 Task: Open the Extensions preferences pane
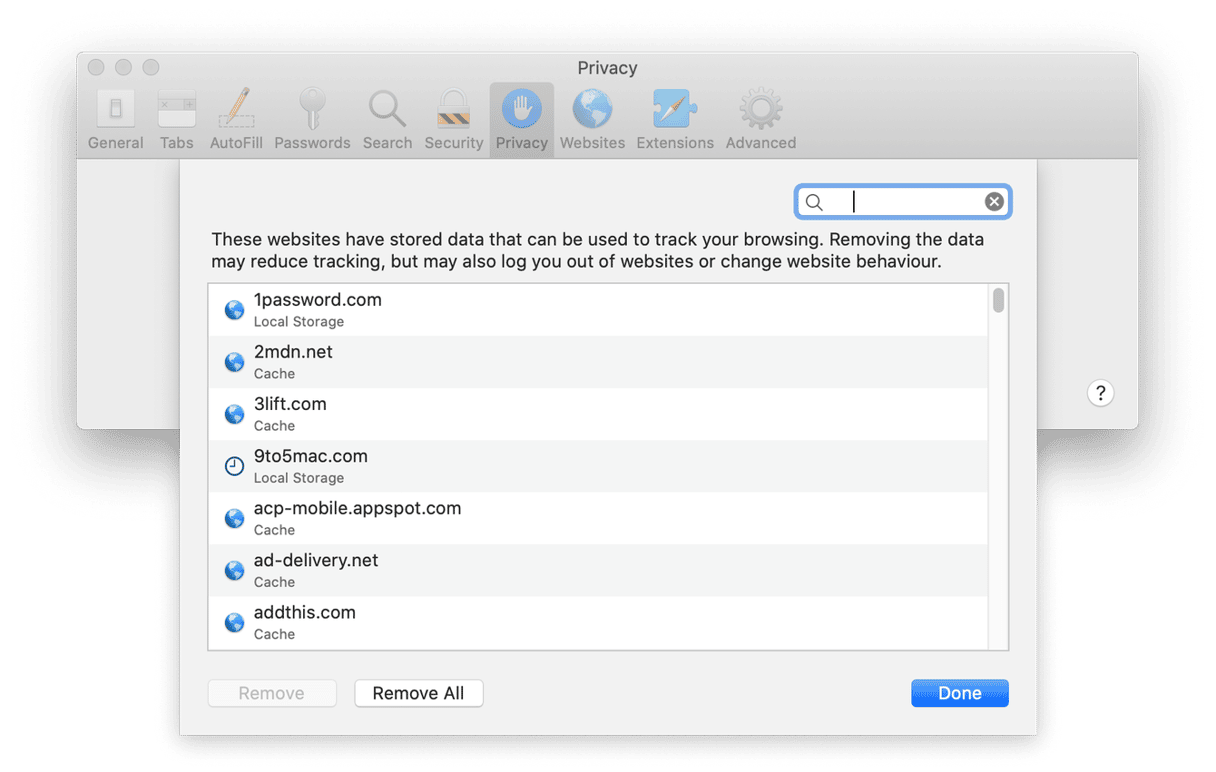coord(675,119)
